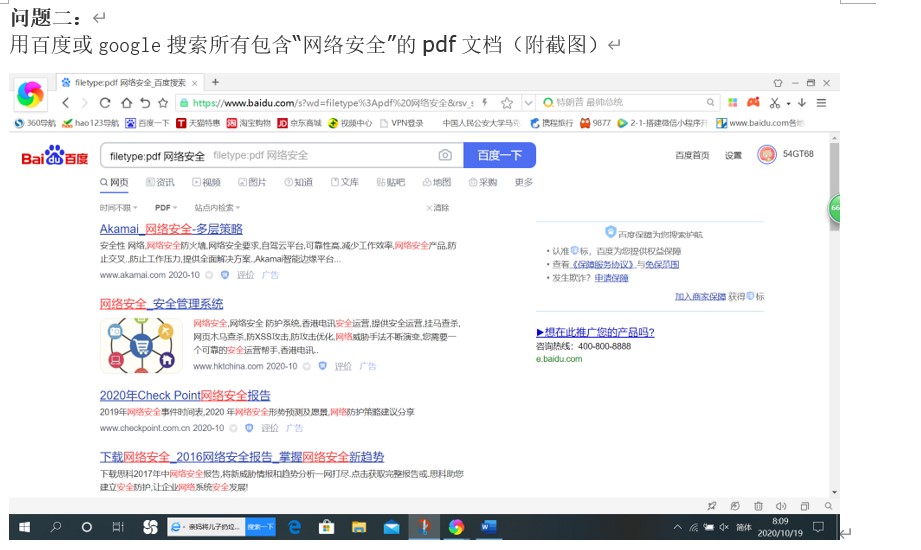Click 清除 to clear filters
The height and width of the screenshot is (550, 921).
438,208
